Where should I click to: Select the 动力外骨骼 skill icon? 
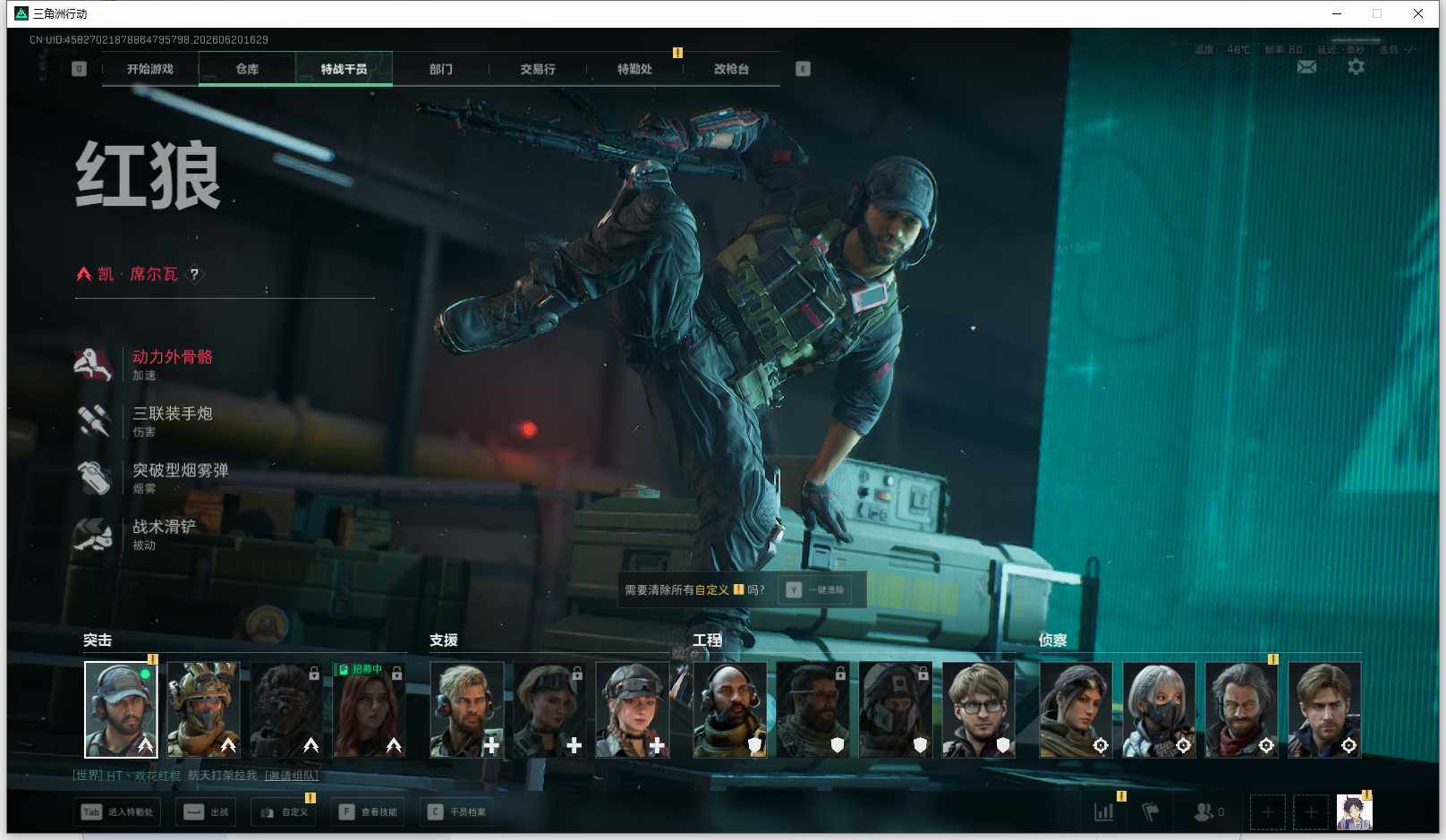pos(94,364)
